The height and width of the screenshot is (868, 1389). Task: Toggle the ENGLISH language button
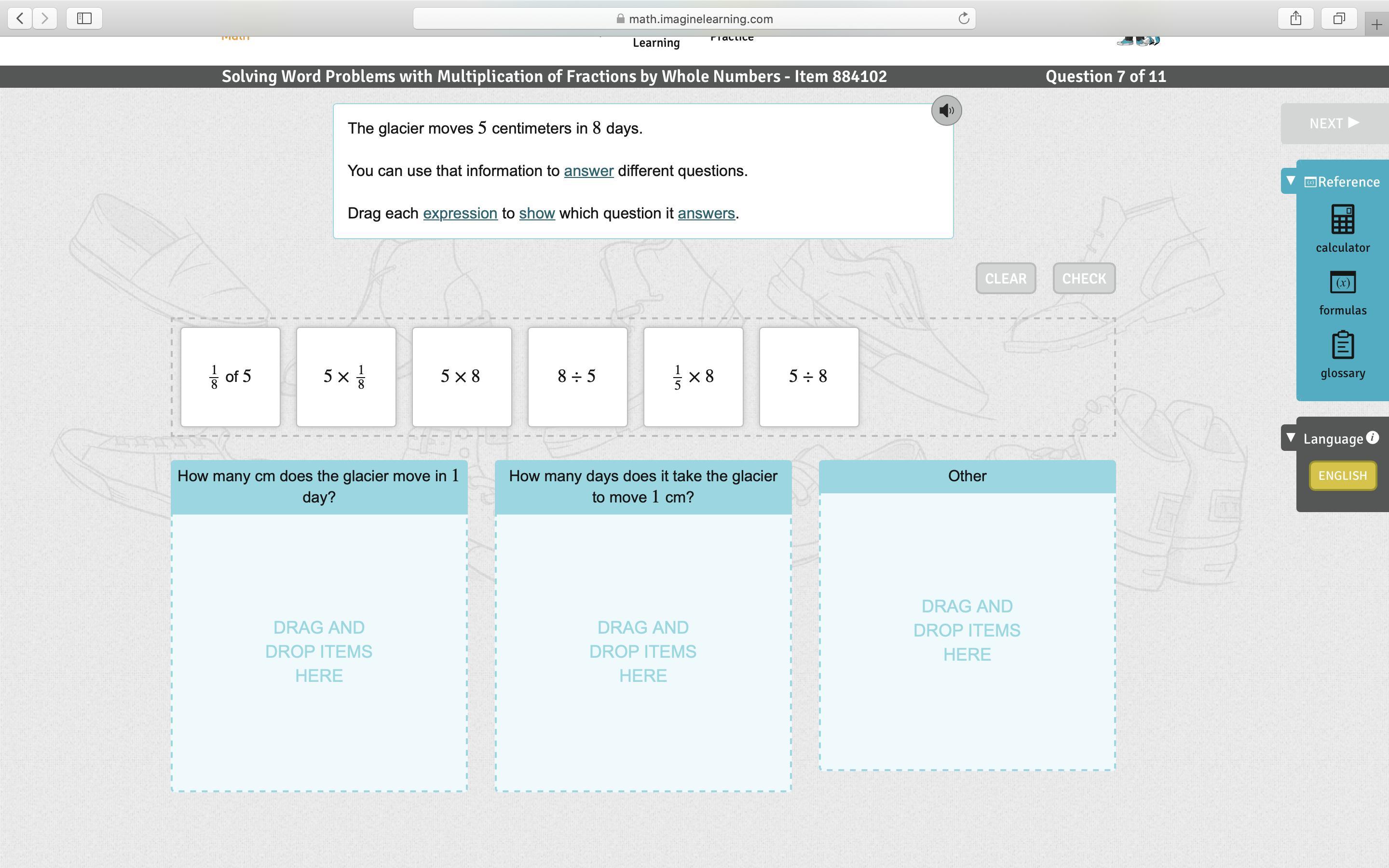[1342, 476]
